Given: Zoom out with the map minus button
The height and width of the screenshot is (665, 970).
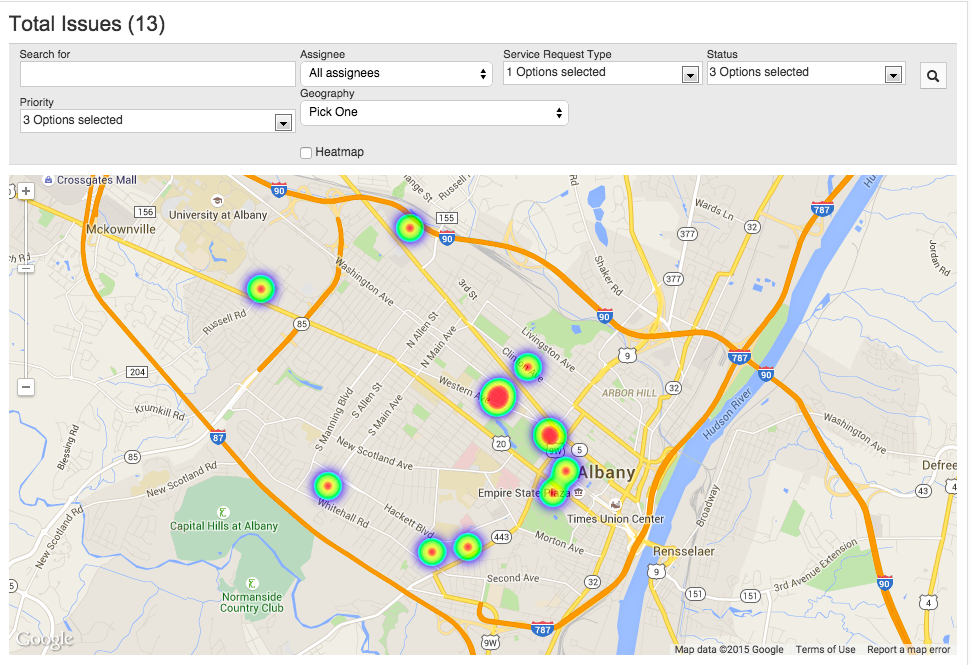Looking at the screenshot, I should pyautogui.click(x=26, y=387).
